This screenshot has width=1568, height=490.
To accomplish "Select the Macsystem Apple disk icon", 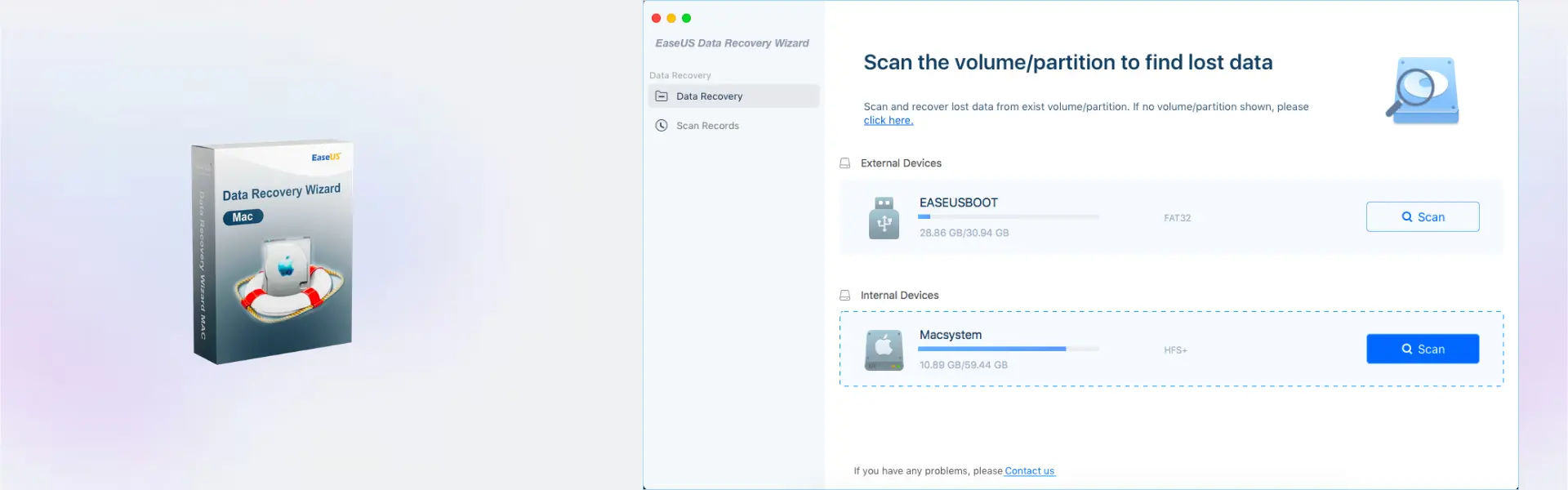I will pos(884,350).
